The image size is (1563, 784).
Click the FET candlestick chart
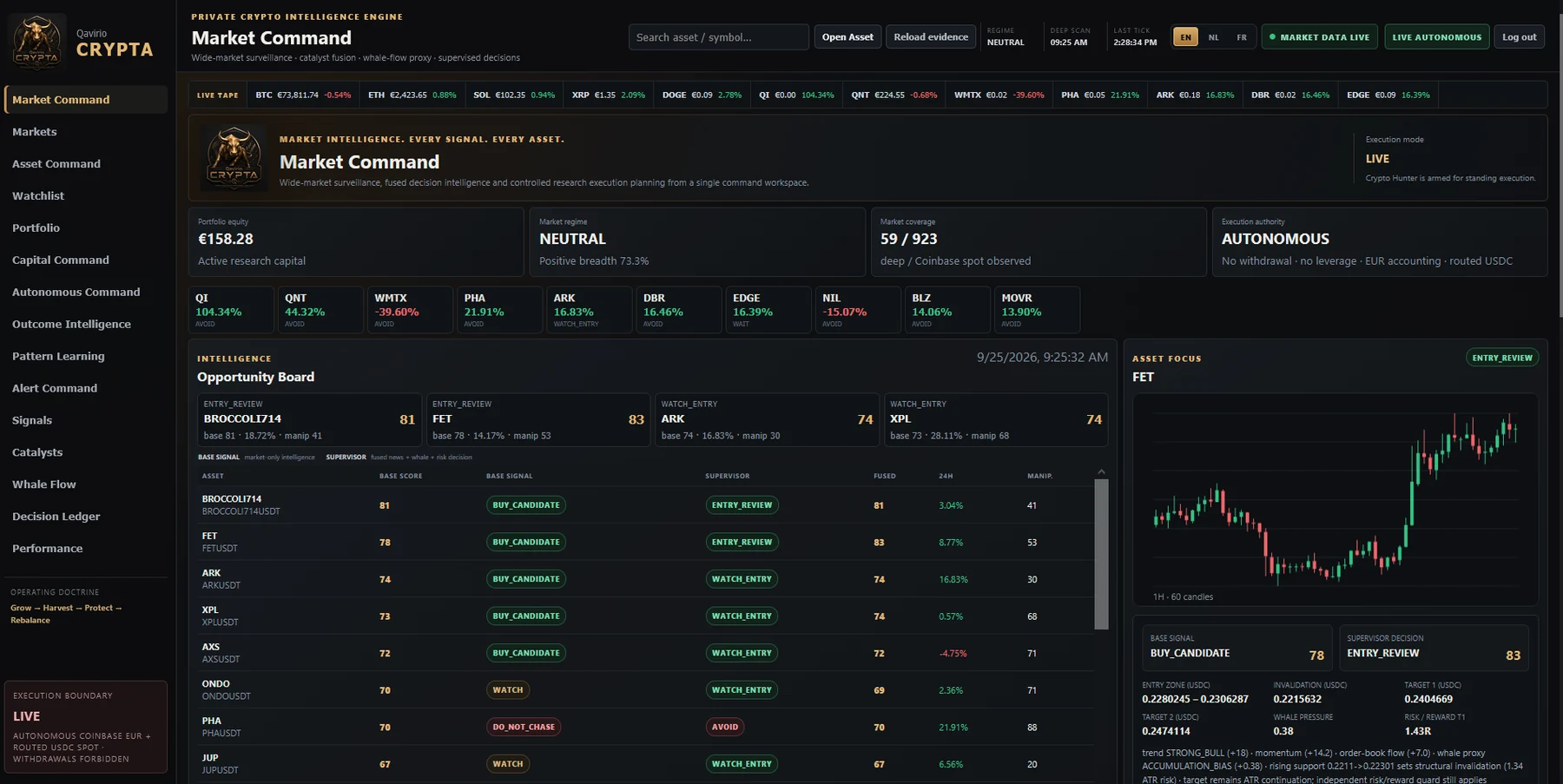point(1335,499)
